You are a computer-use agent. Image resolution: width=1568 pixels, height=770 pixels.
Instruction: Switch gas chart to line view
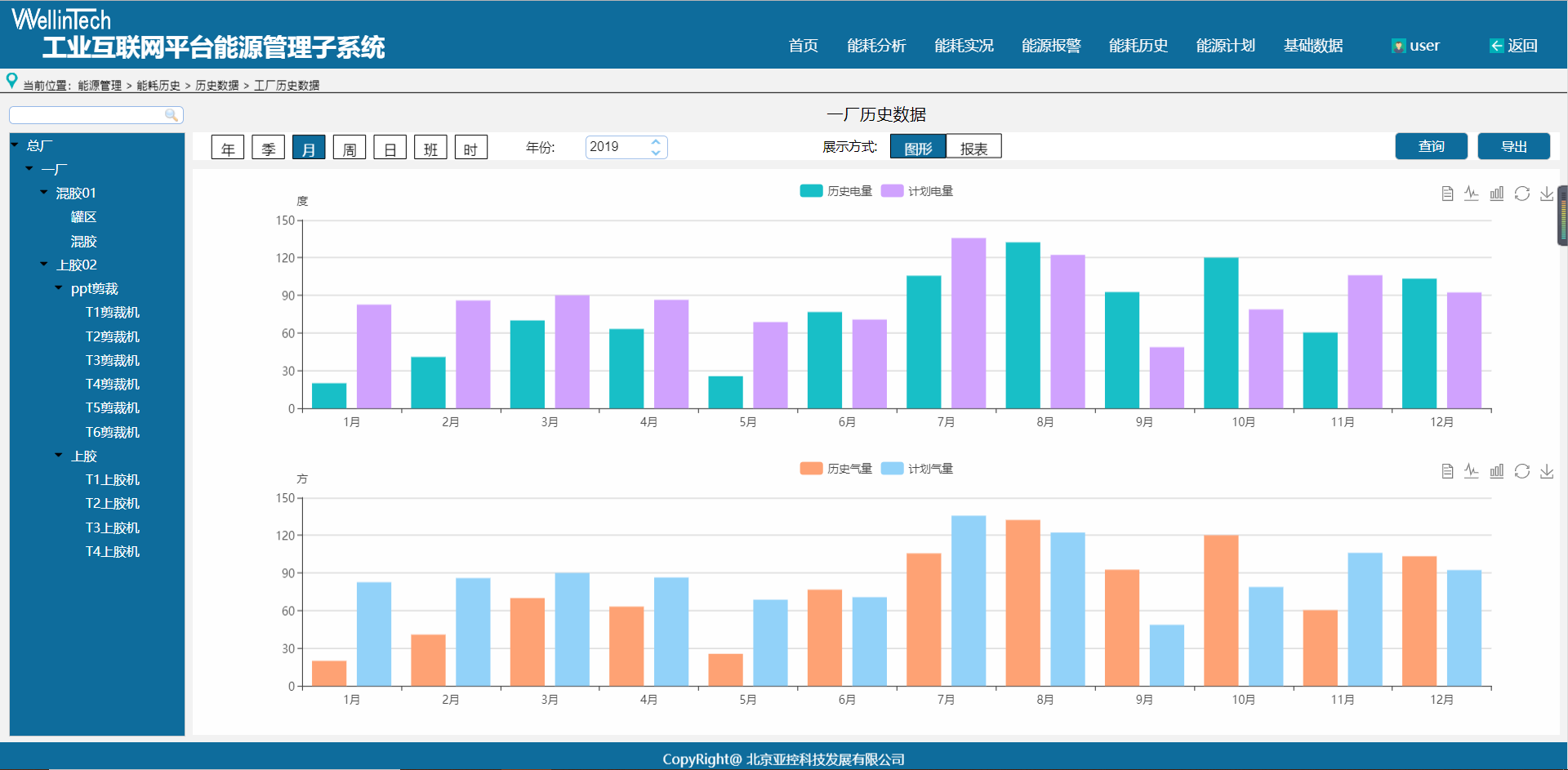click(1472, 471)
